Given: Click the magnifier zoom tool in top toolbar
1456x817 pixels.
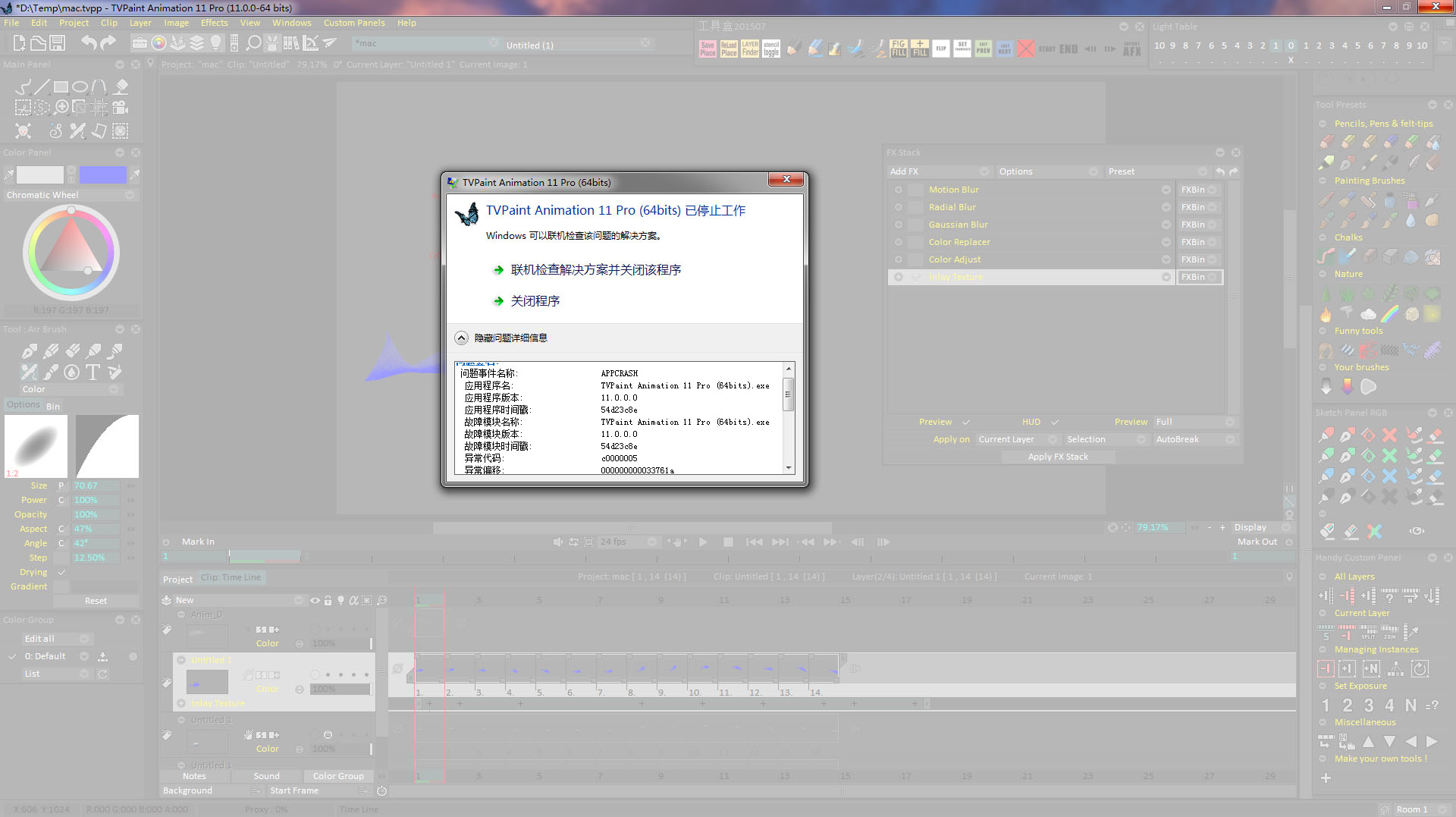Looking at the screenshot, I should click(x=254, y=43).
